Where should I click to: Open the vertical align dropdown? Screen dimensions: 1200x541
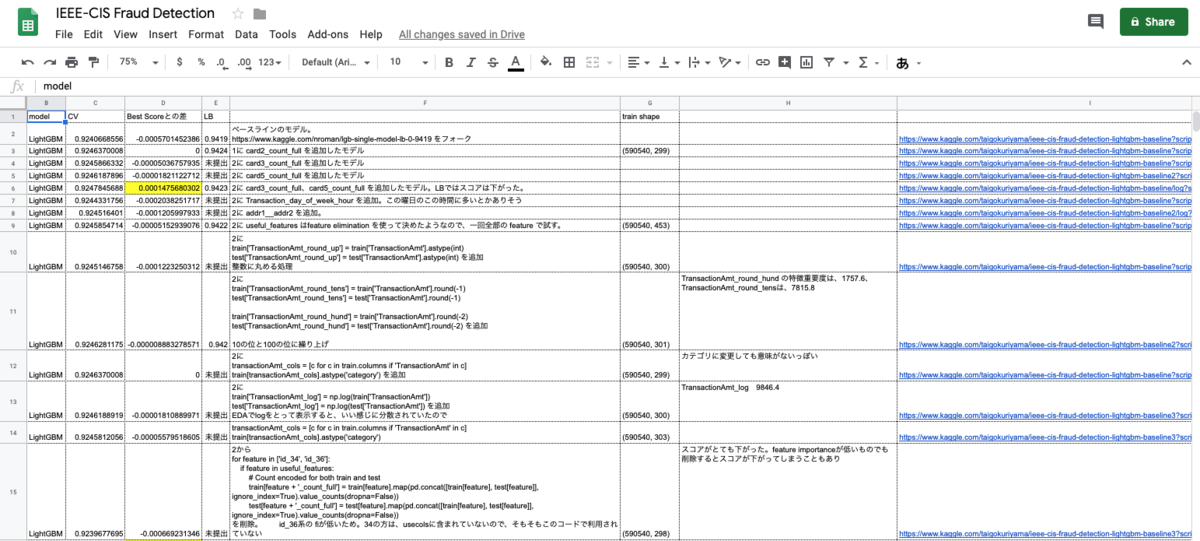(x=667, y=62)
